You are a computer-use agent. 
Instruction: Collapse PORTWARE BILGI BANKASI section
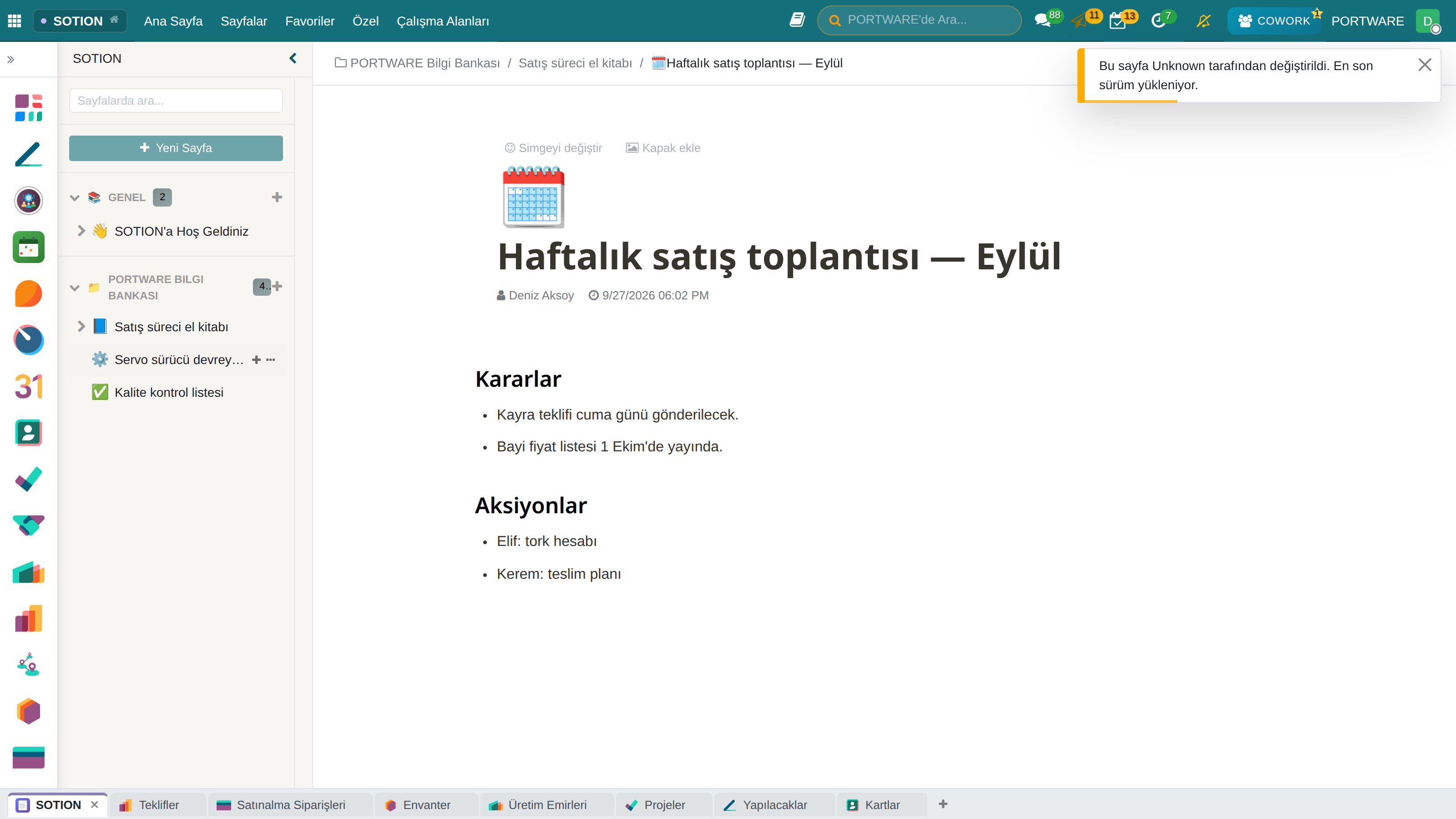(75, 288)
